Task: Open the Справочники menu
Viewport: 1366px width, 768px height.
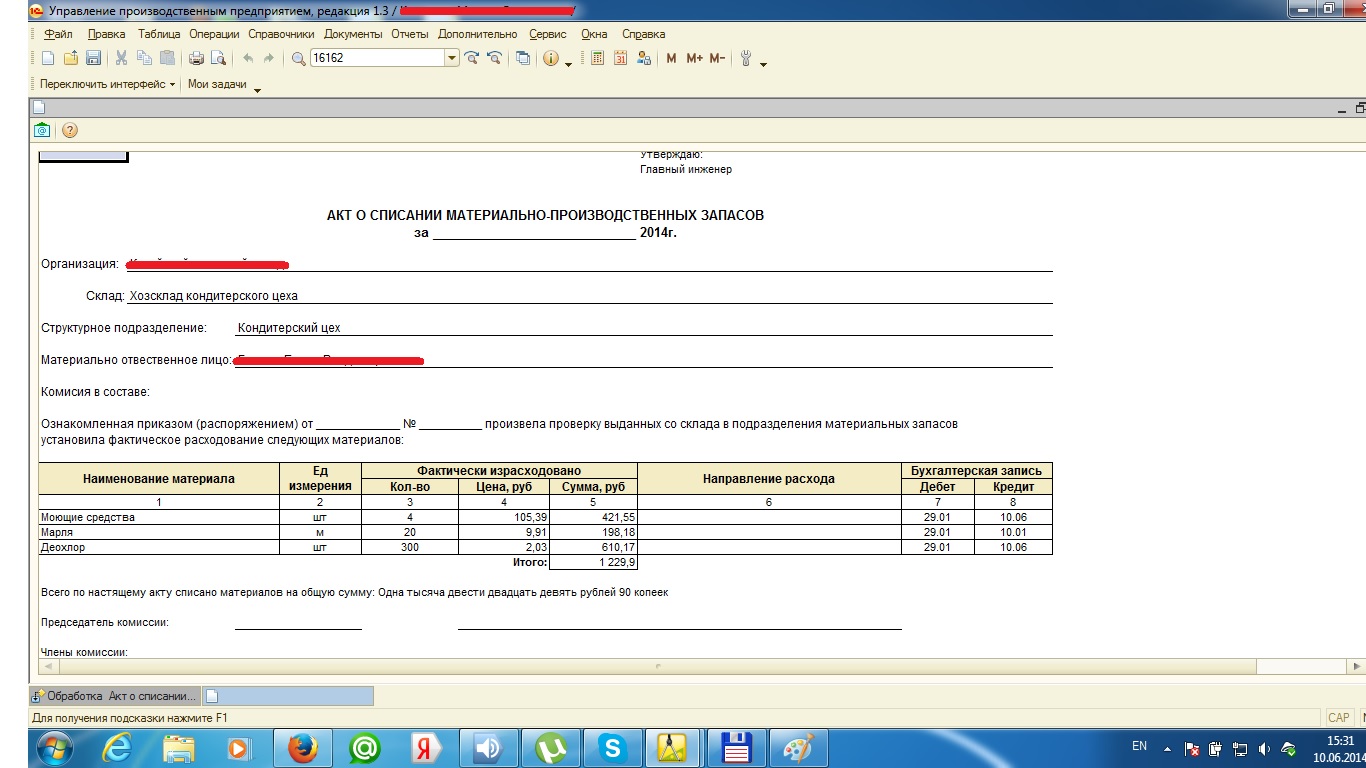Action: (282, 34)
